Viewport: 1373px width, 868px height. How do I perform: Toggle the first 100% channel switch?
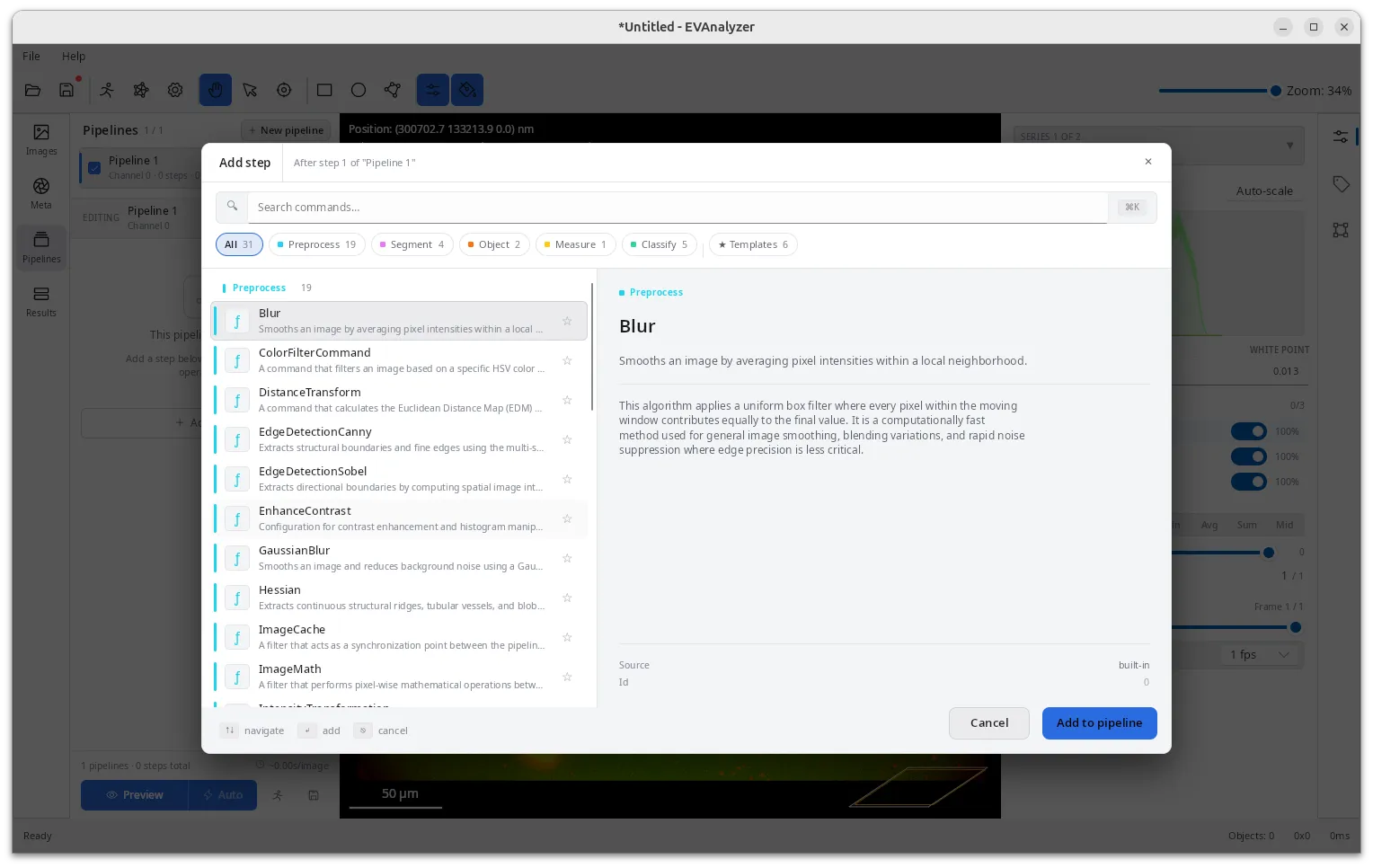1249,431
